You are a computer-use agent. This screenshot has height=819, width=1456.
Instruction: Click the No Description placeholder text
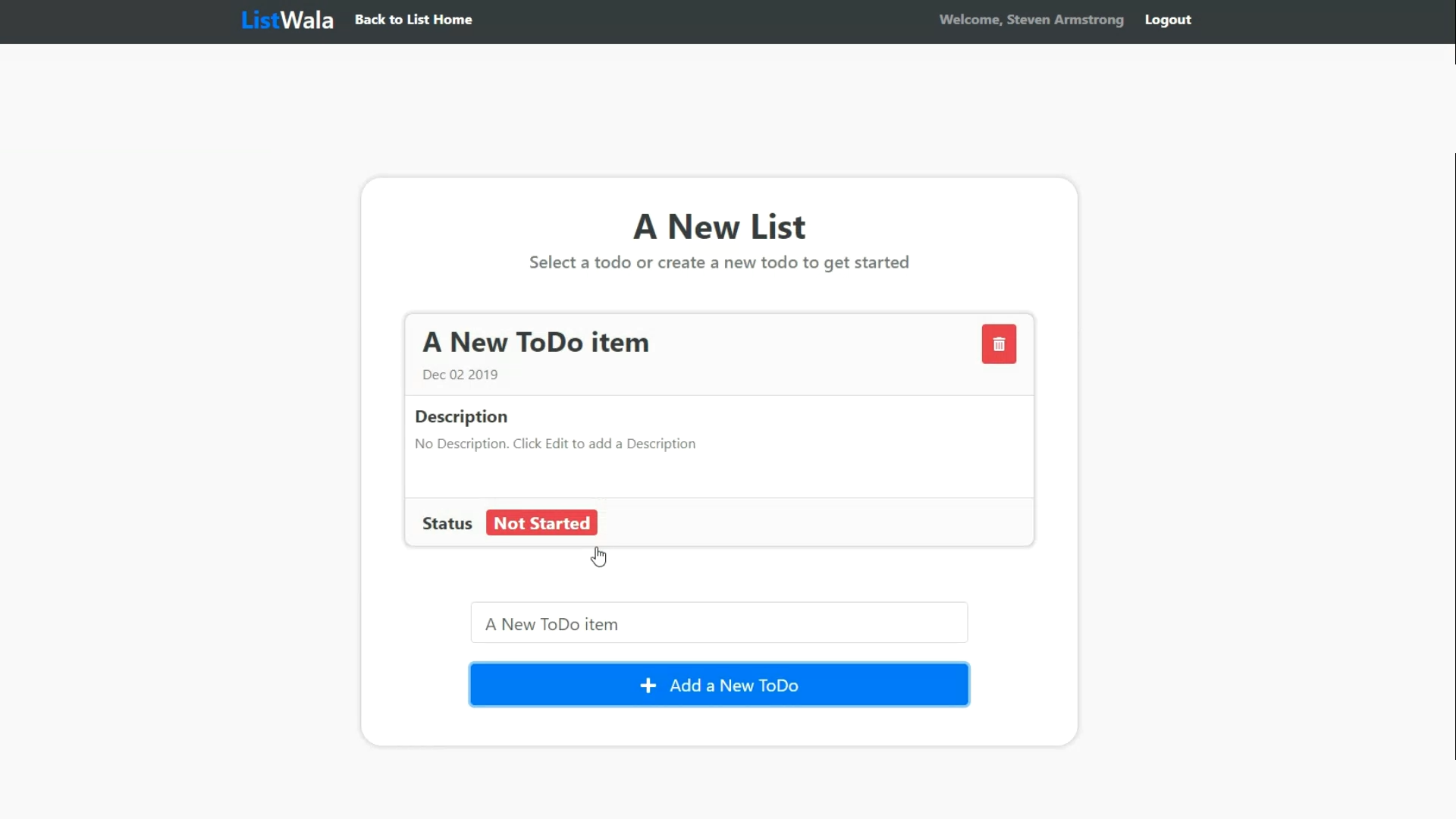(x=555, y=444)
